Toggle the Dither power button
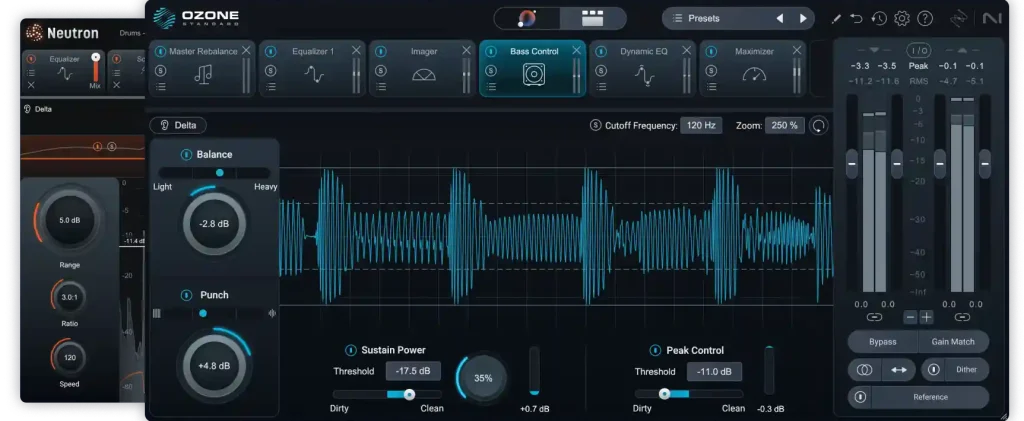This screenshot has height=421, width=1024. [934, 370]
